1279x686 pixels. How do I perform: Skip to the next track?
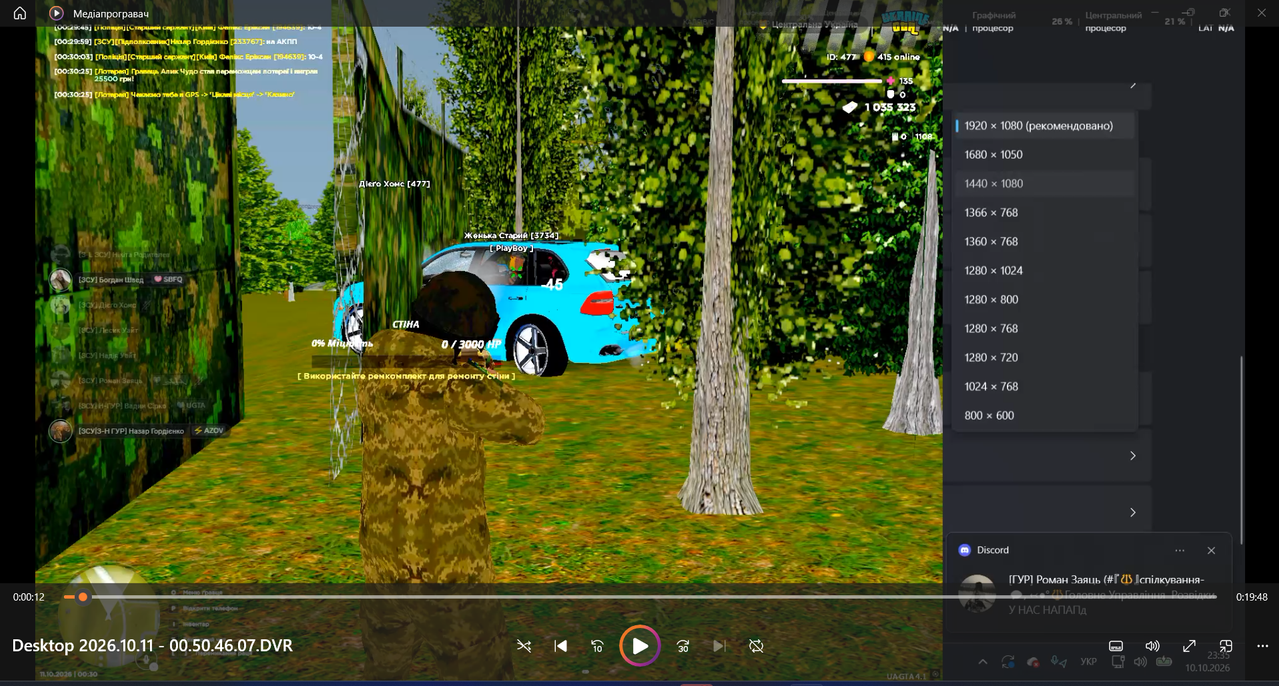(x=719, y=646)
